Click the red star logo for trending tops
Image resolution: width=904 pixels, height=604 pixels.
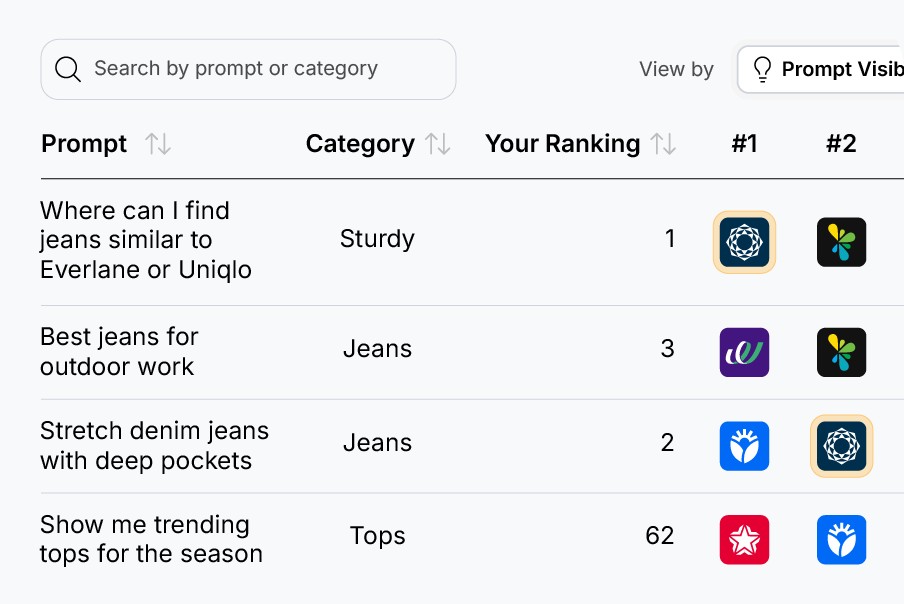click(744, 540)
